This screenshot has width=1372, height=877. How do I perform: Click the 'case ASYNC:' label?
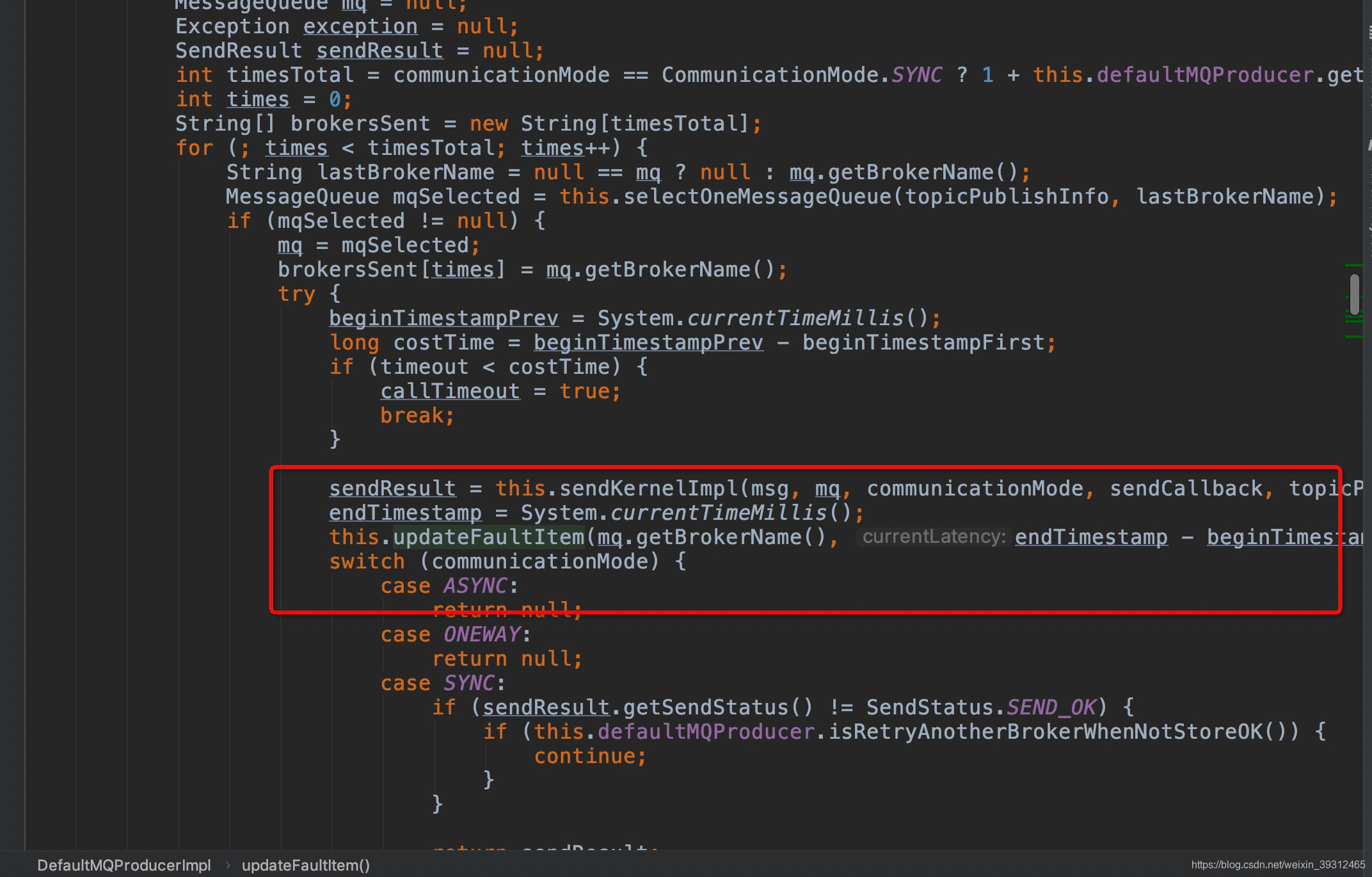tap(449, 586)
